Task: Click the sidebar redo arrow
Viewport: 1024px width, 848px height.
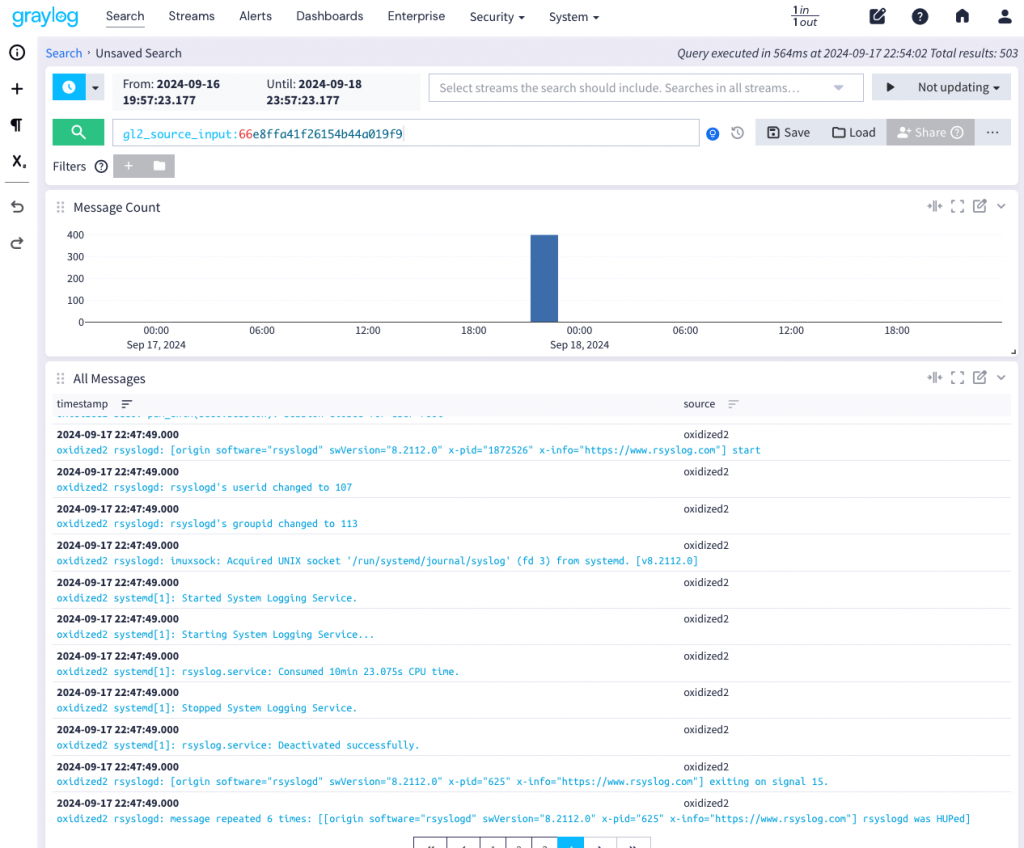Action: click(x=17, y=243)
